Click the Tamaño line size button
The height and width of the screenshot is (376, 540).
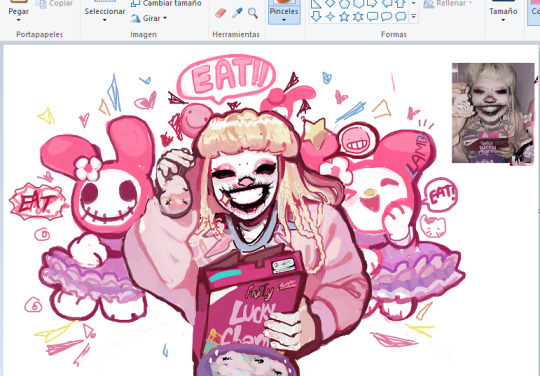tap(503, 8)
